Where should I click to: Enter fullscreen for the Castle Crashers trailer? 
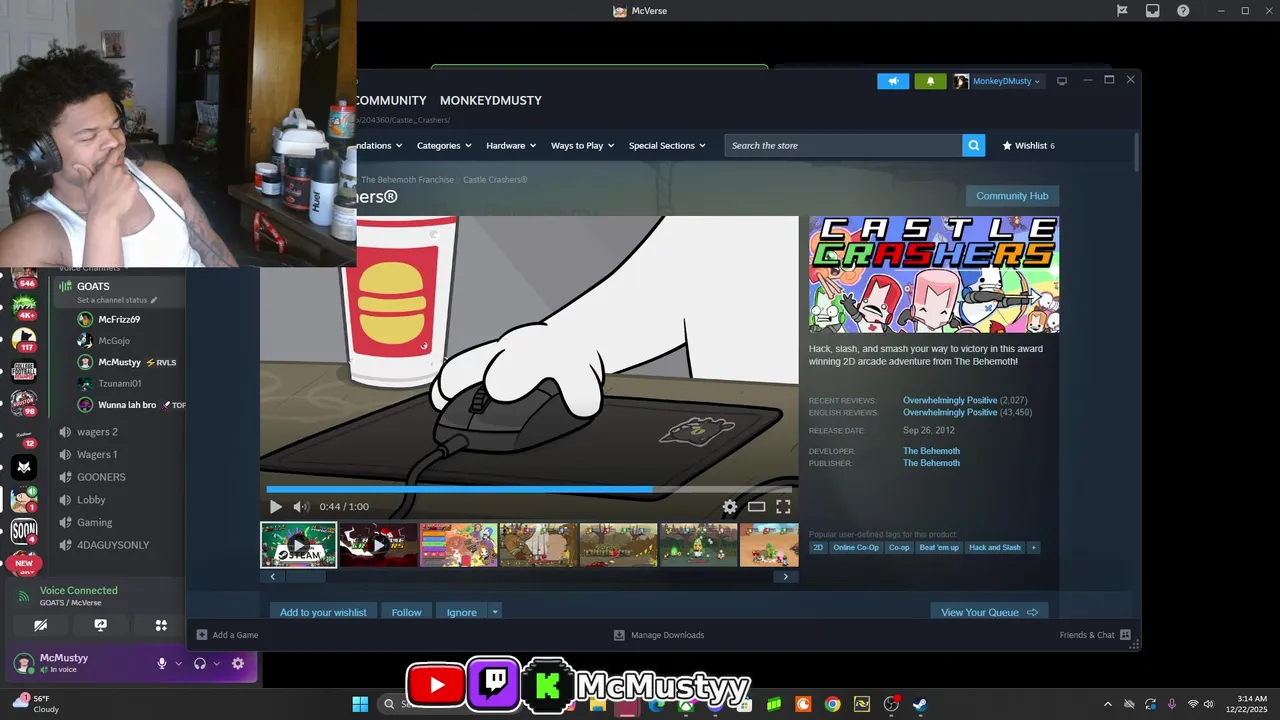click(783, 507)
